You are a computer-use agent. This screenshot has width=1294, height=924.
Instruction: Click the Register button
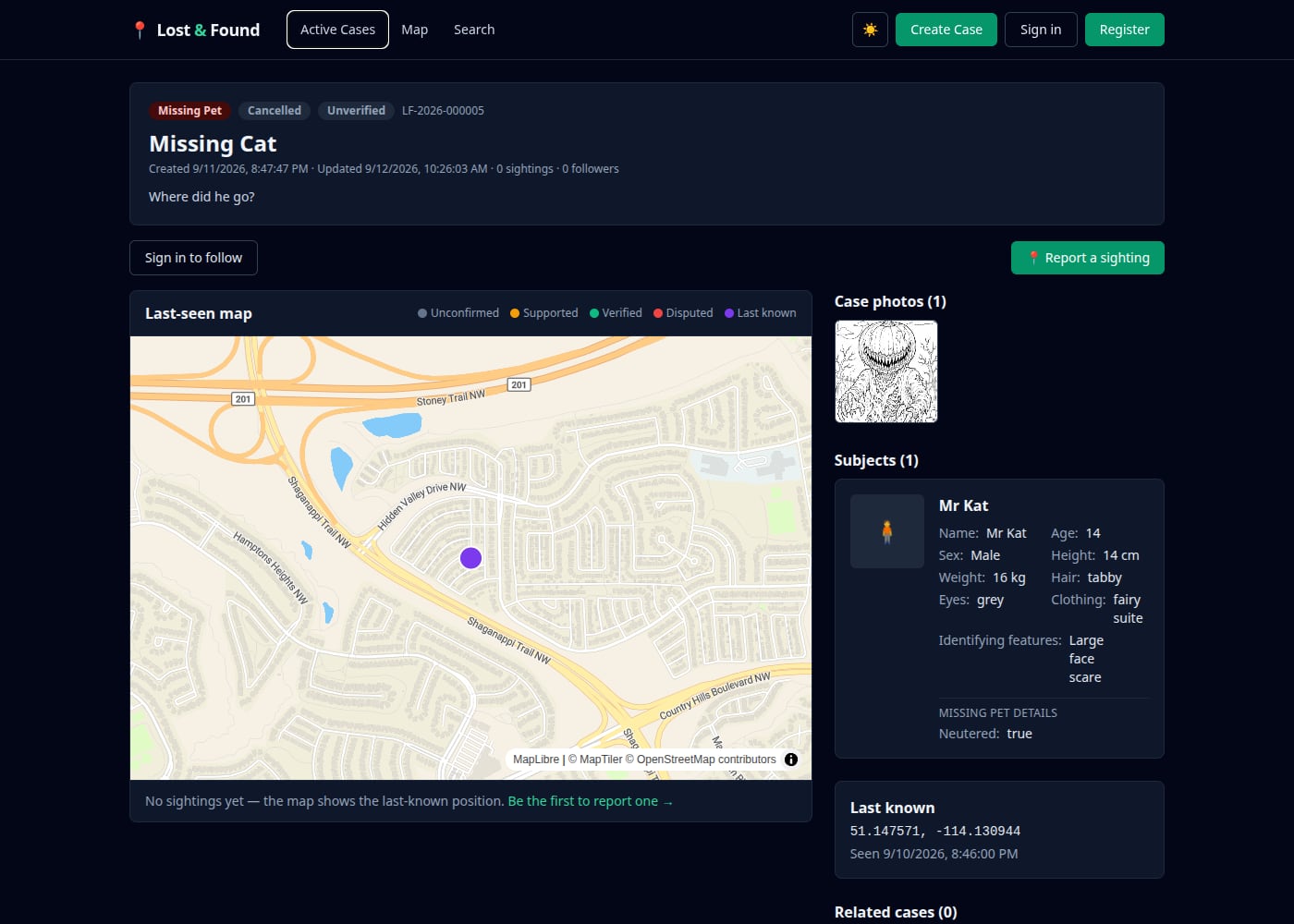pyautogui.click(x=1124, y=30)
